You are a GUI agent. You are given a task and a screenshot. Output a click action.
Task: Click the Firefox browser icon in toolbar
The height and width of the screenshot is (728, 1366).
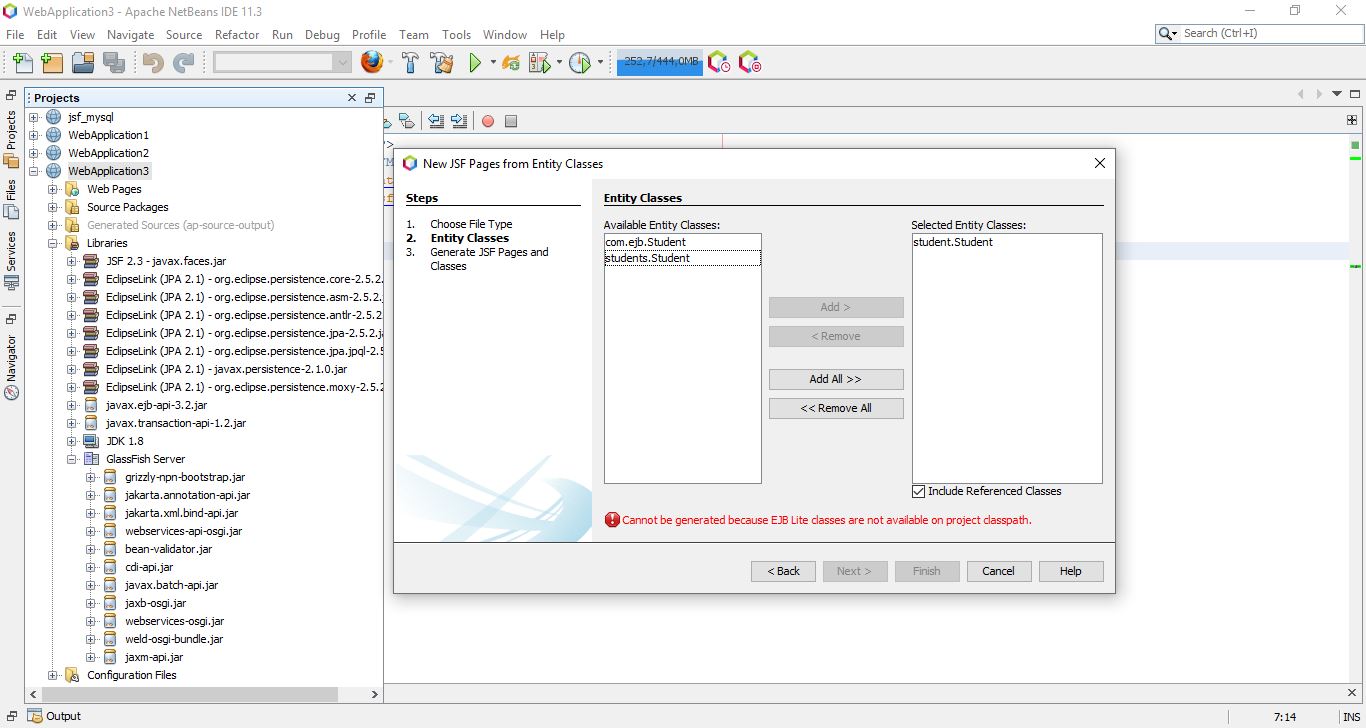[371, 63]
